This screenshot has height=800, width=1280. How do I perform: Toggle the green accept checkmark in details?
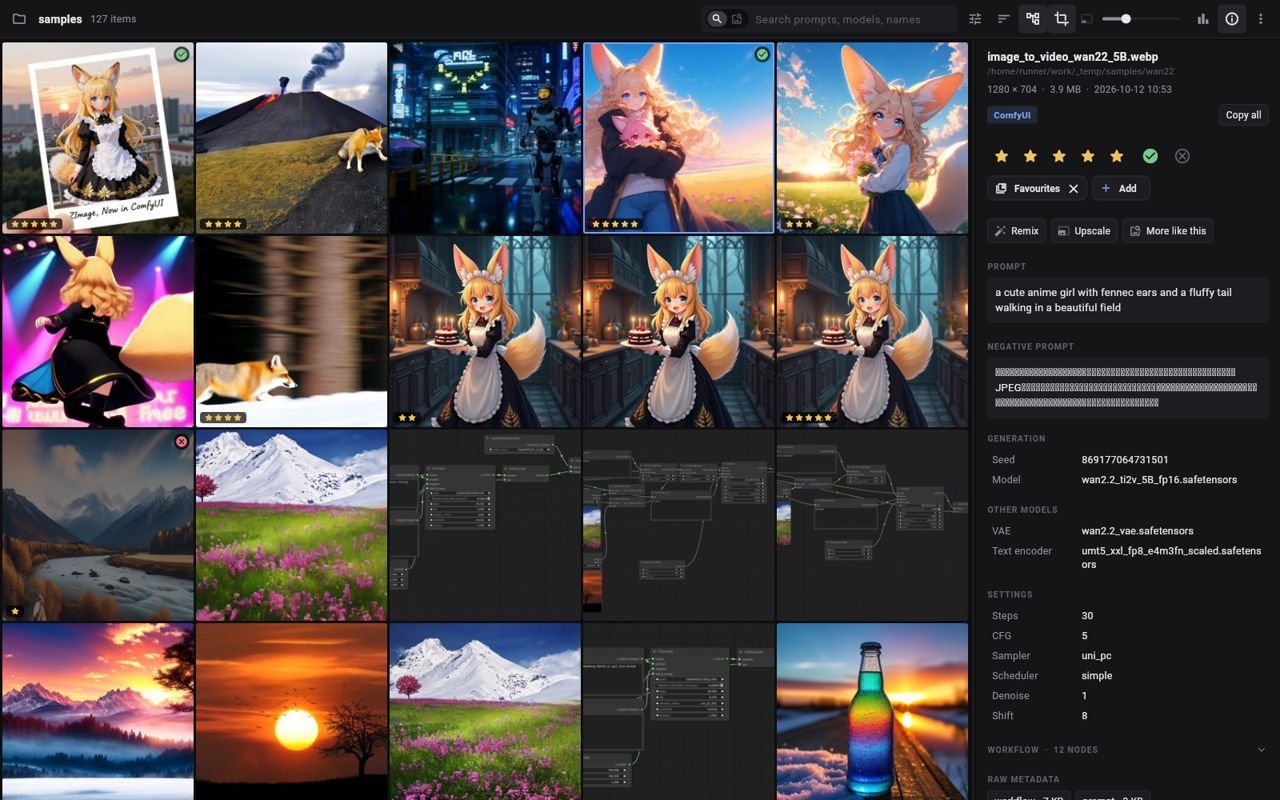tap(1150, 156)
